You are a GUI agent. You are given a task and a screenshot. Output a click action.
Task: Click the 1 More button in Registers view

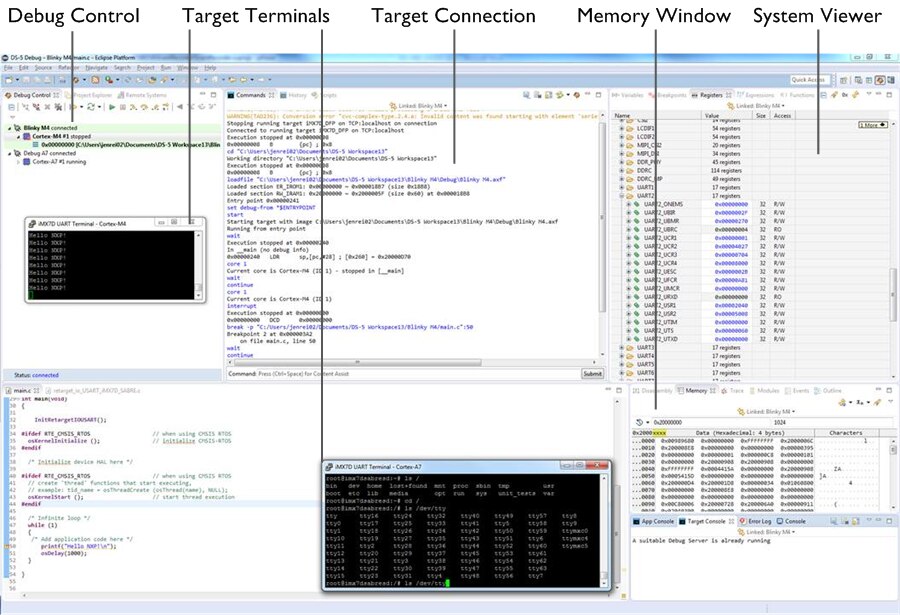pyautogui.click(x=873, y=125)
